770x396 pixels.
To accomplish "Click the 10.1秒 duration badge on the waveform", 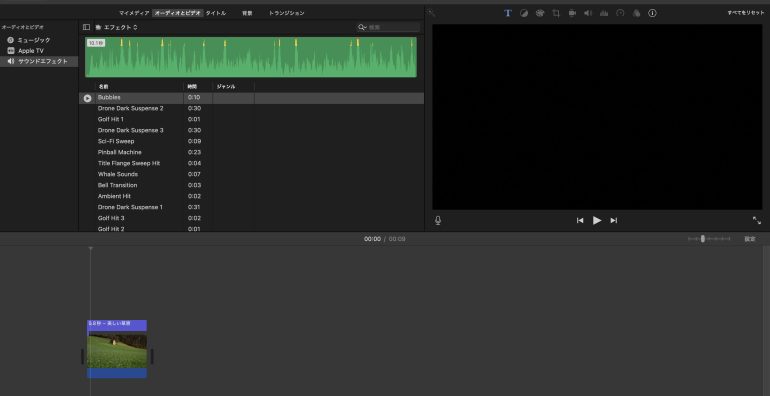I will pyautogui.click(x=96, y=43).
